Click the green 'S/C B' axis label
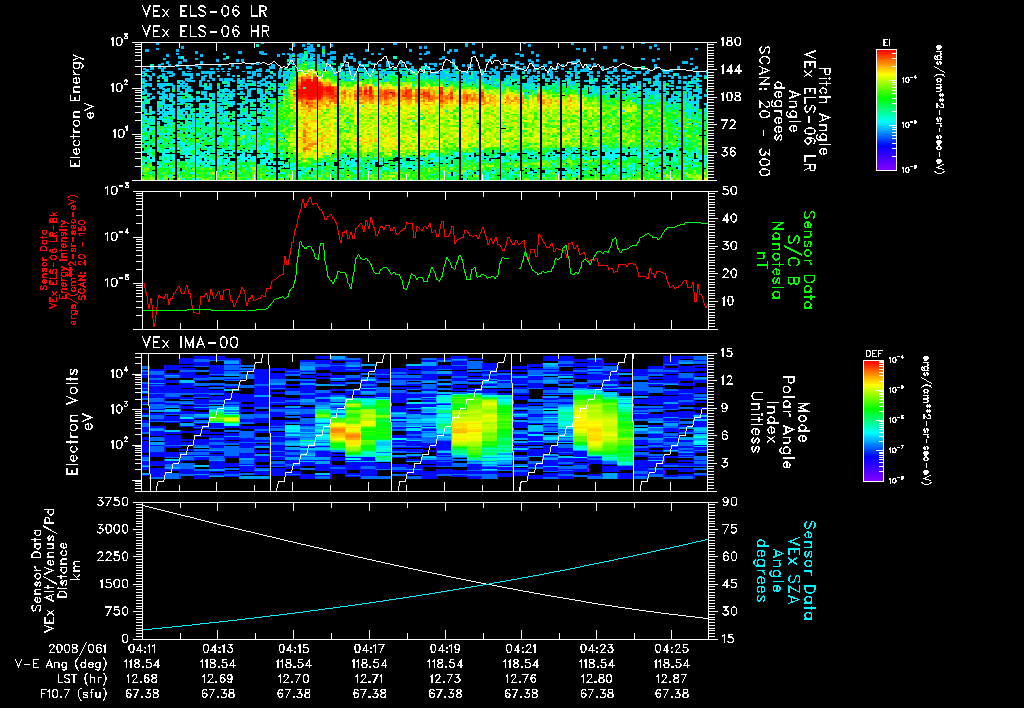Screen dimensions: 1024x708 [792, 259]
